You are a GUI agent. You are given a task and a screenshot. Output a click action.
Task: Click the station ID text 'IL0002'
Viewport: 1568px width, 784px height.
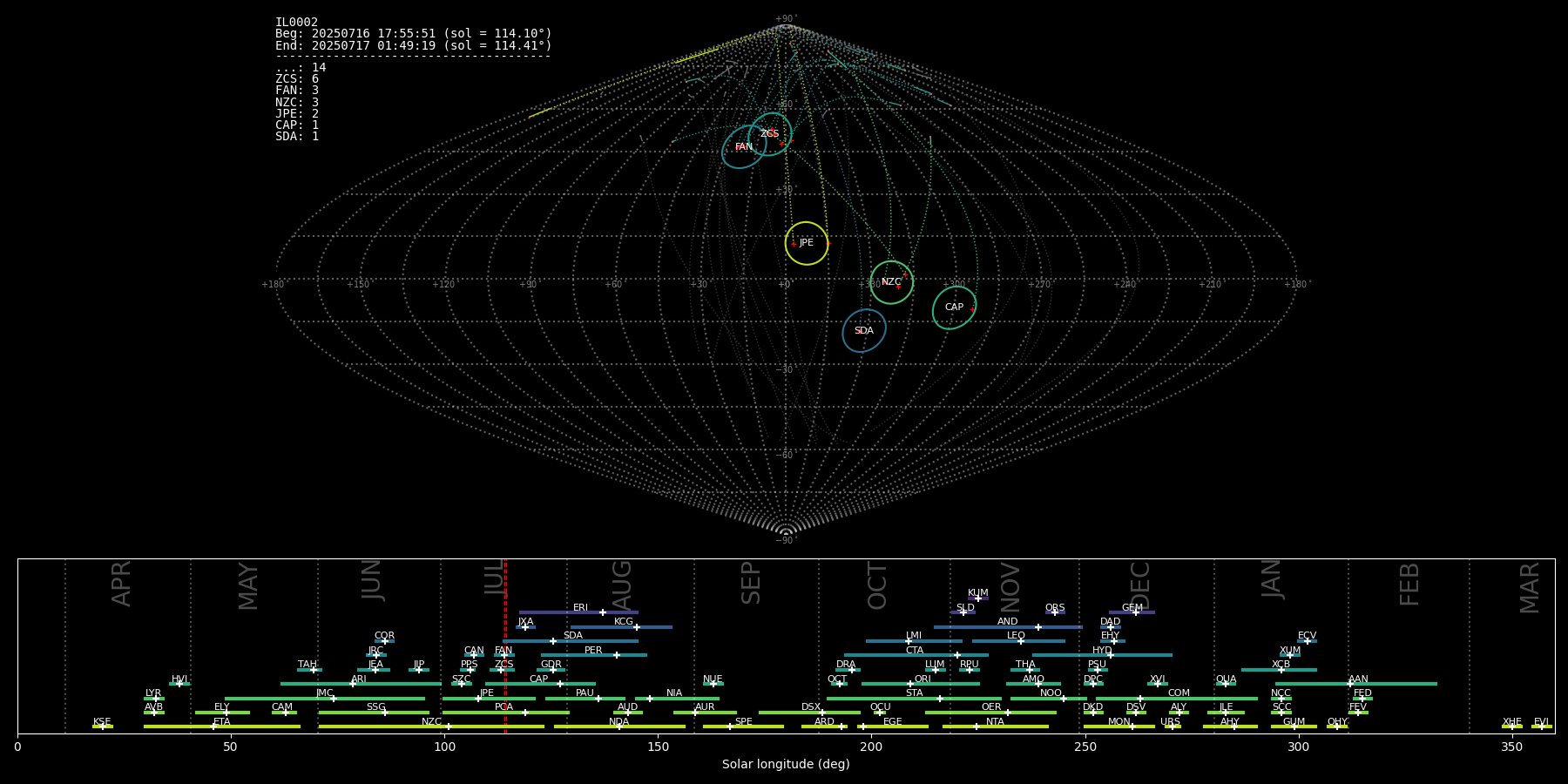[296, 23]
